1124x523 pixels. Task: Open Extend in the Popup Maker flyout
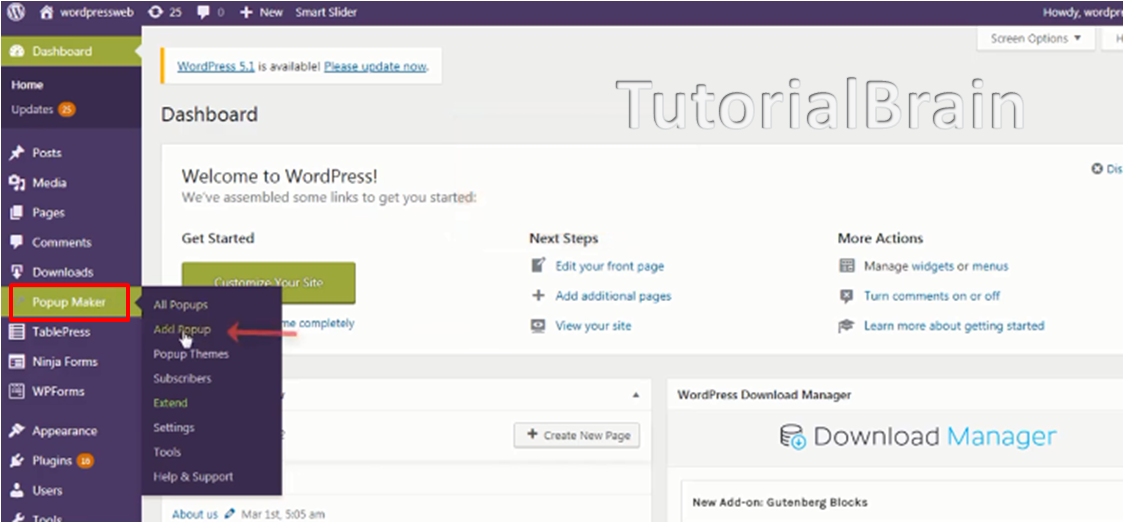(170, 403)
